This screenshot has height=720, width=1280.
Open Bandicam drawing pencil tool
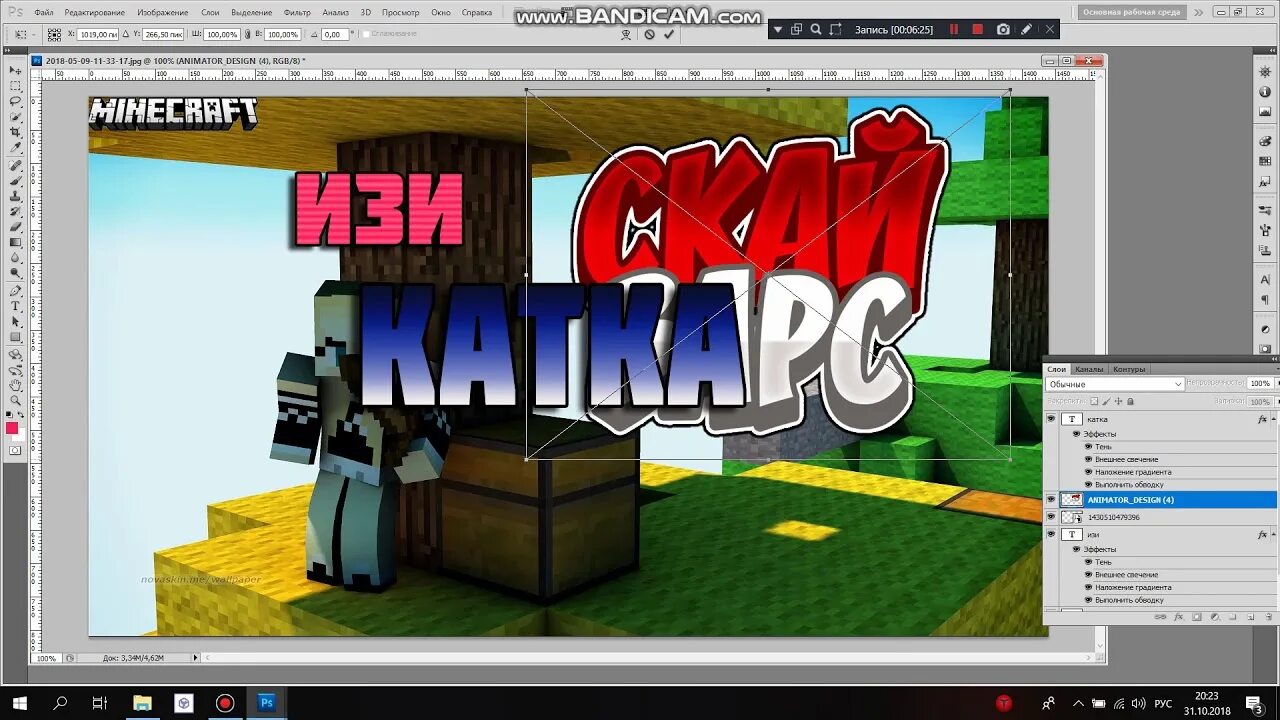pyautogui.click(x=1027, y=29)
